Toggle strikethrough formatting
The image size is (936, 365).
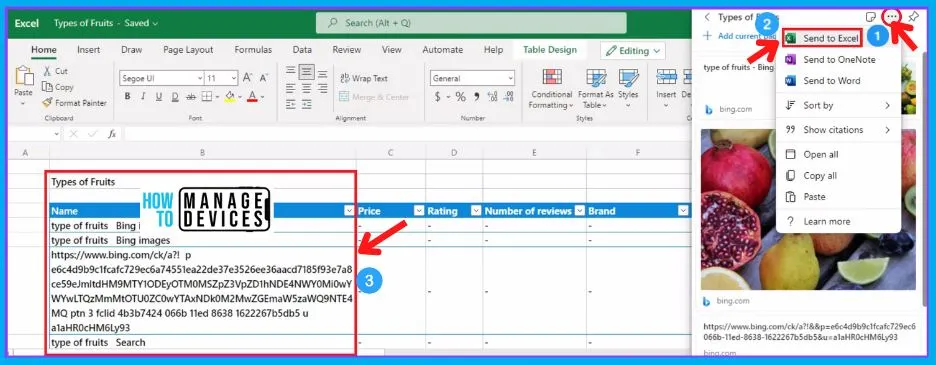point(190,96)
